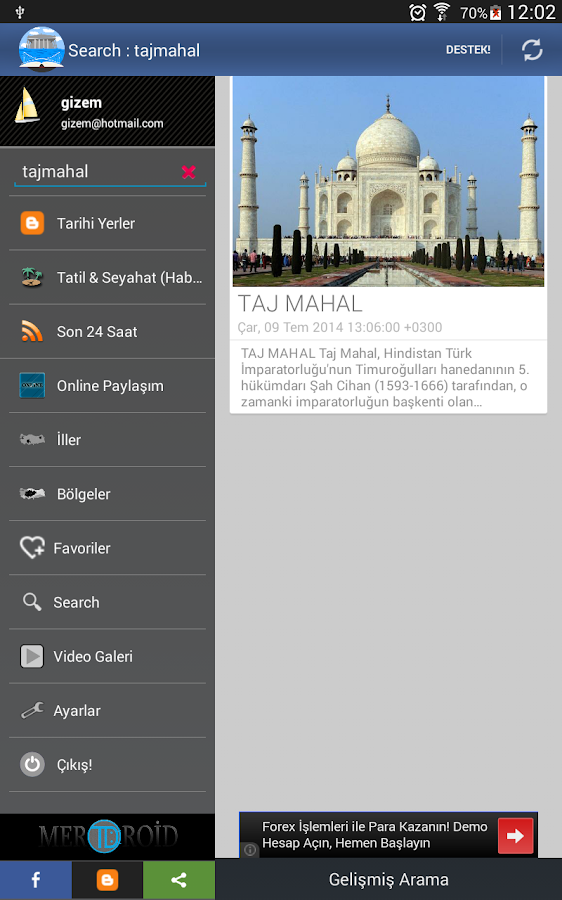The image size is (562, 900).
Task: Share via the Facebook button
Action: pyautogui.click(x=36, y=880)
